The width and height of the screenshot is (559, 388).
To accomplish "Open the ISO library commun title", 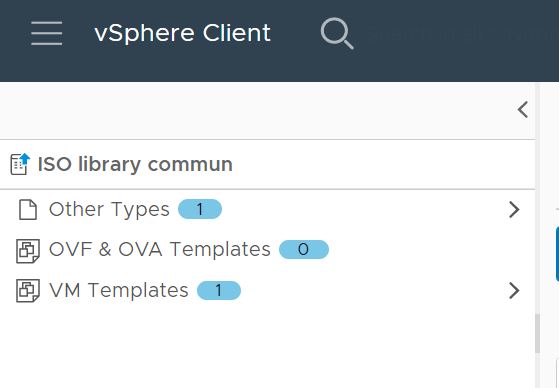I will (x=135, y=164).
